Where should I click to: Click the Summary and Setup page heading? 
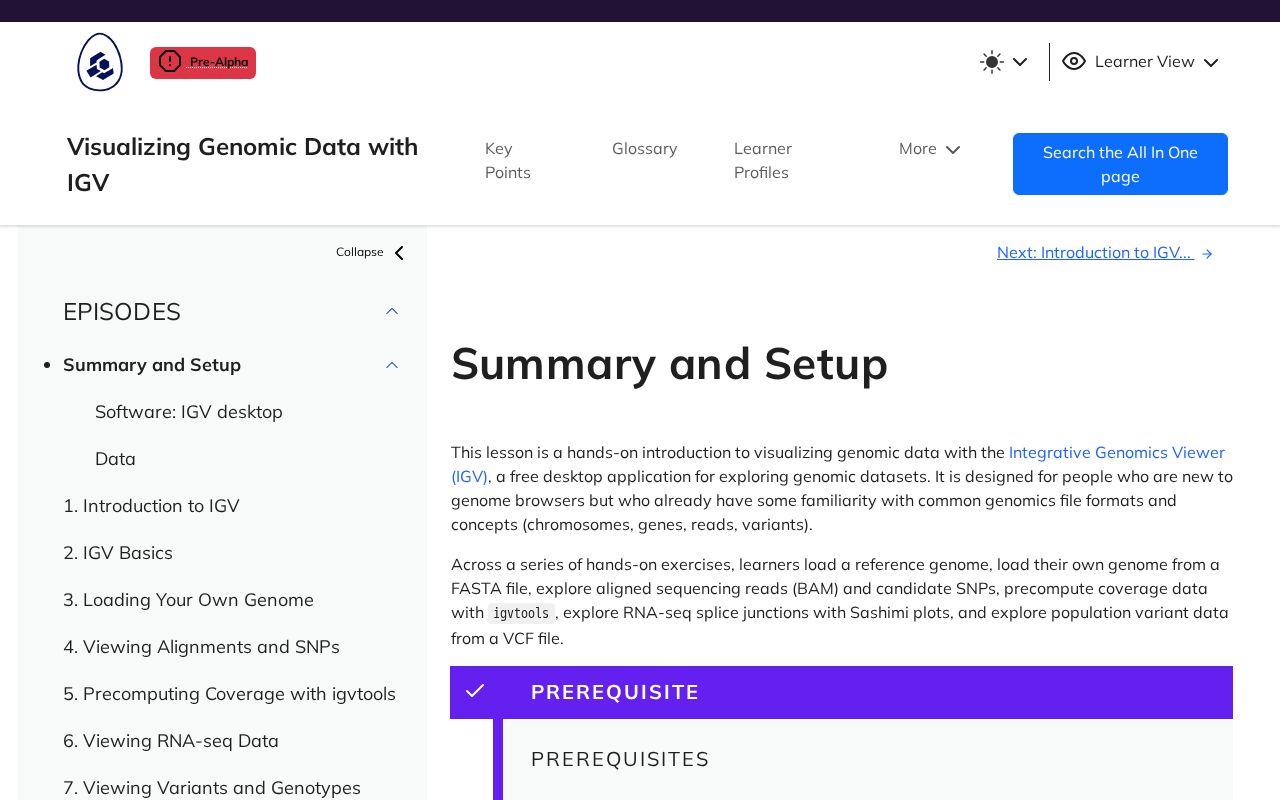click(x=669, y=364)
